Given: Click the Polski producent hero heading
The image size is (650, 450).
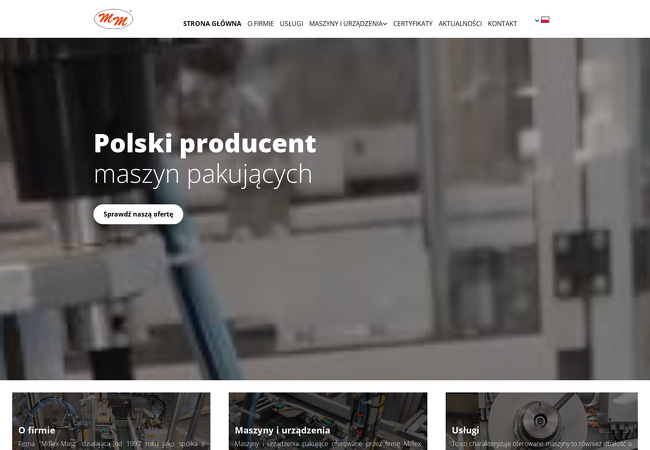Looking at the screenshot, I should tap(205, 143).
